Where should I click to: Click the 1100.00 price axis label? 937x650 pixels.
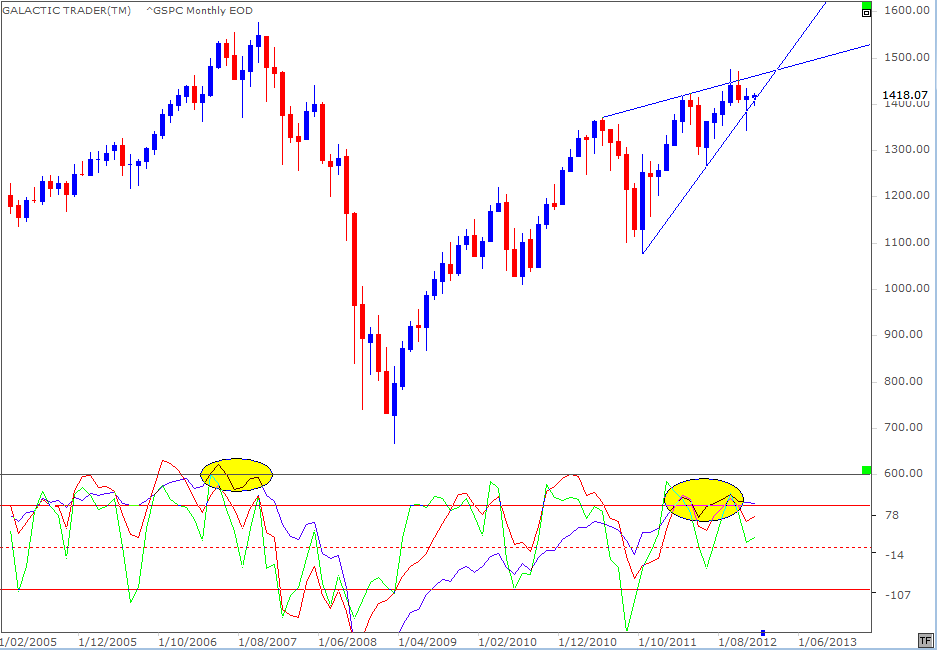(x=907, y=243)
